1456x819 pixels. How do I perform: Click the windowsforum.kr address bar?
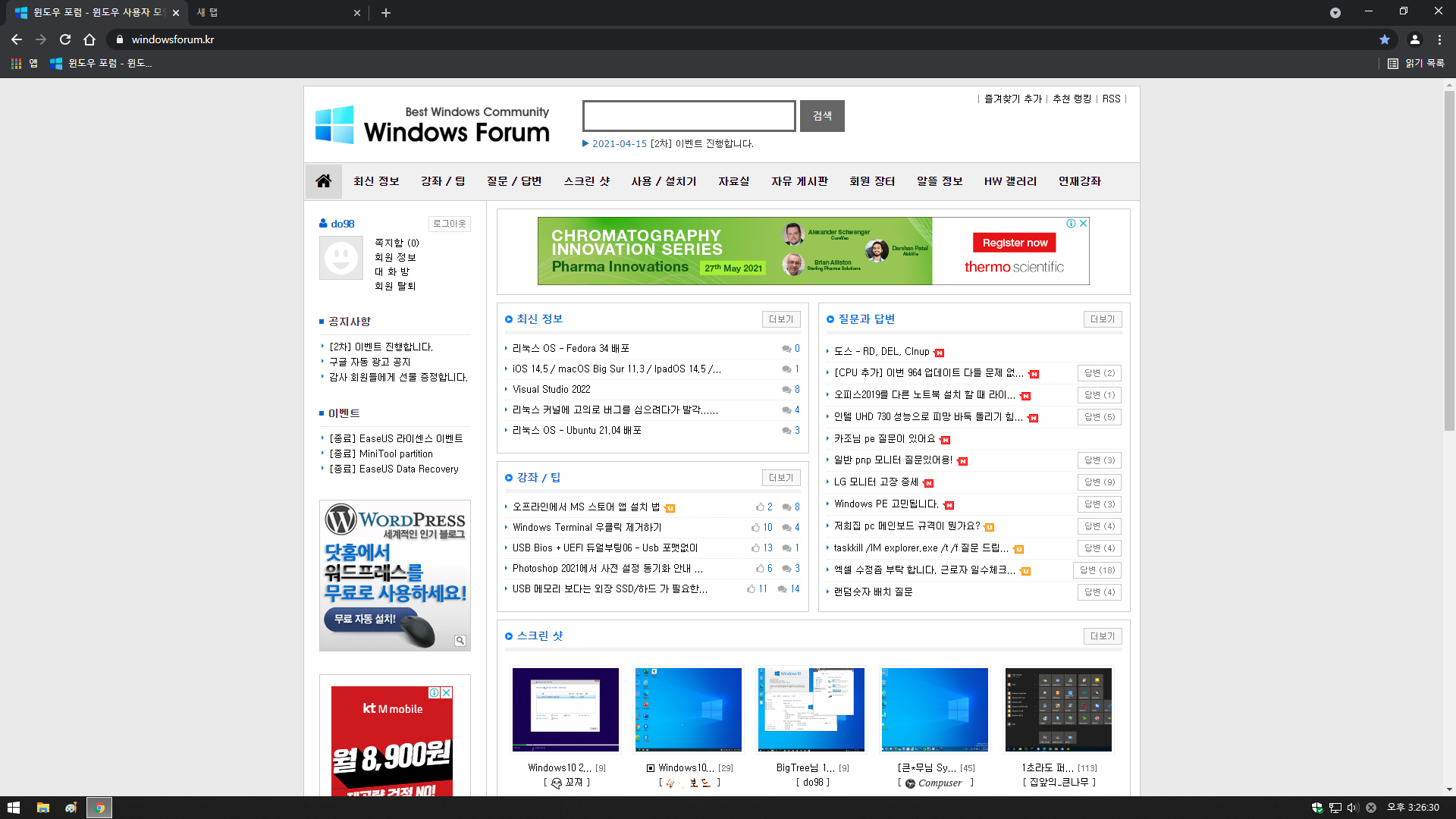coord(743,39)
